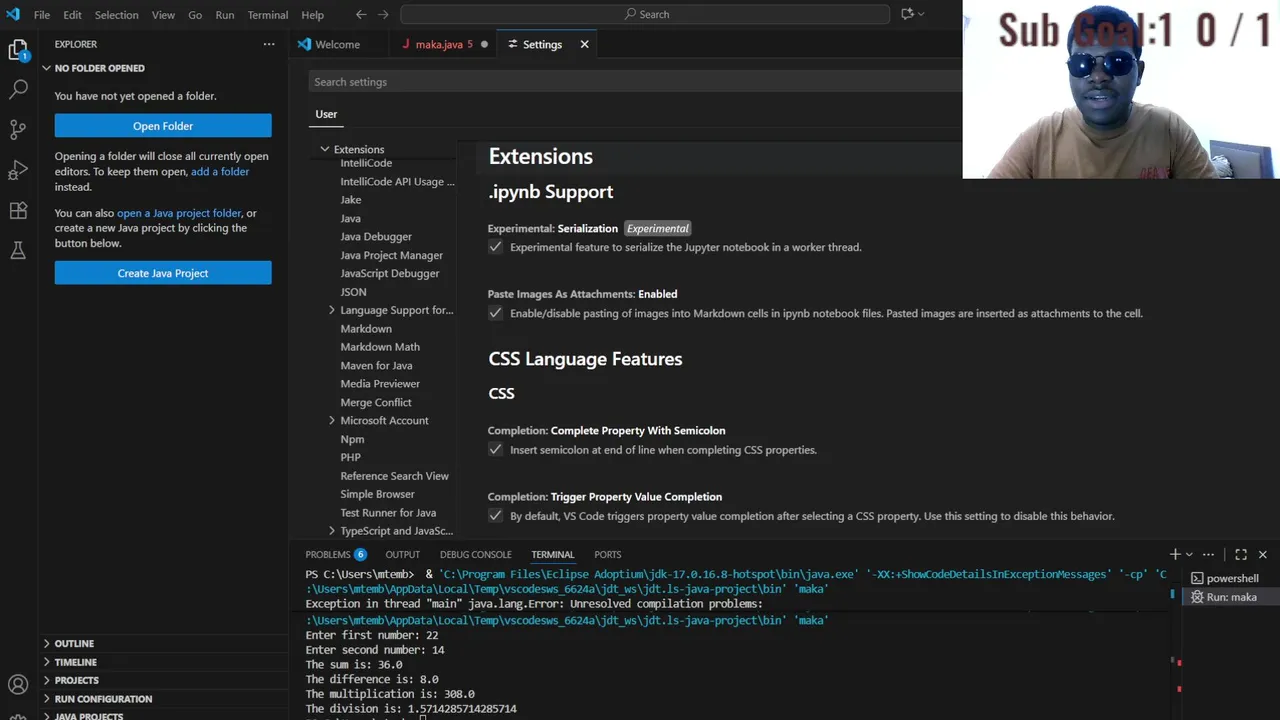1280x720 pixels.
Task: Click the add a folder link
Action: [x=220, y=172]
